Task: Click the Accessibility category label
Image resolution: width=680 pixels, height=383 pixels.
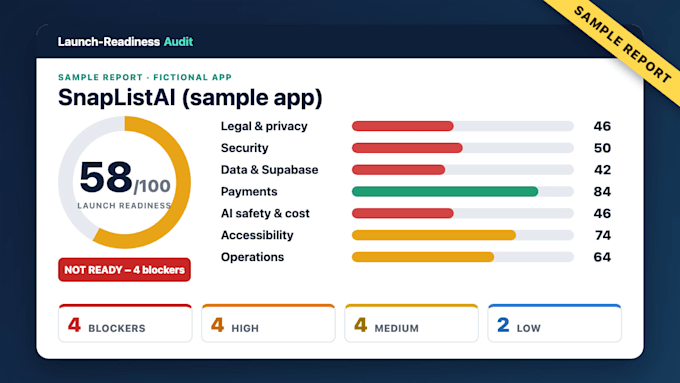Action: 257,235
